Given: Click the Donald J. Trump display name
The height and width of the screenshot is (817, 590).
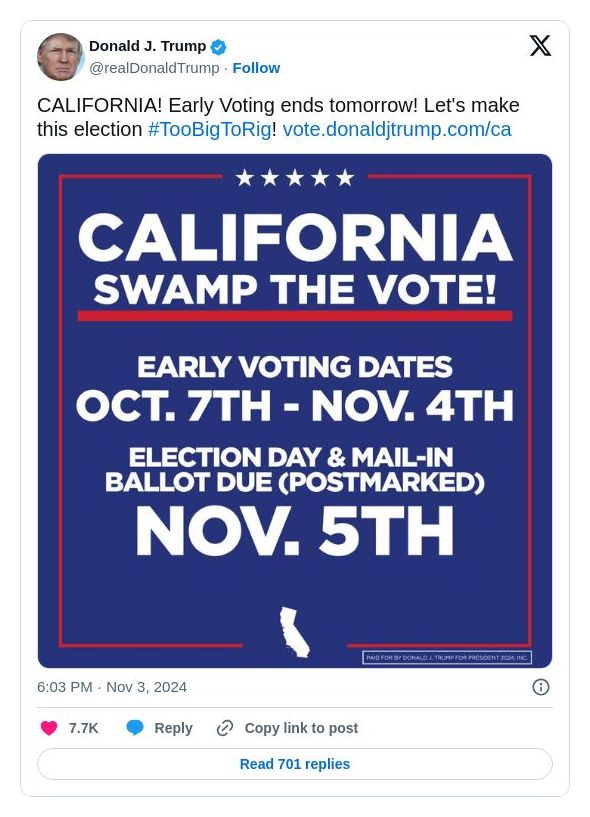Looking at the screenshot, I should 147,45.
